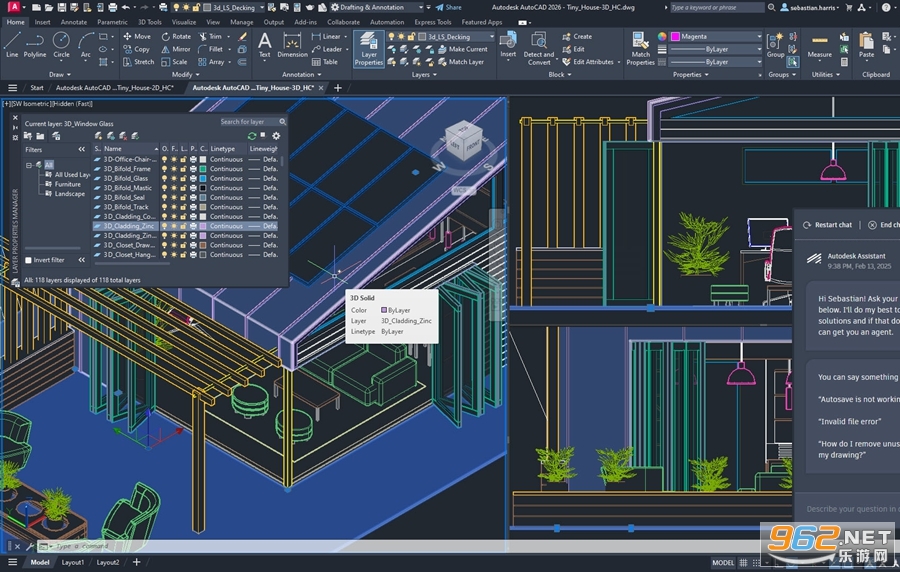Click Match Layer button
Screen dimensions: 900x572
461,62
